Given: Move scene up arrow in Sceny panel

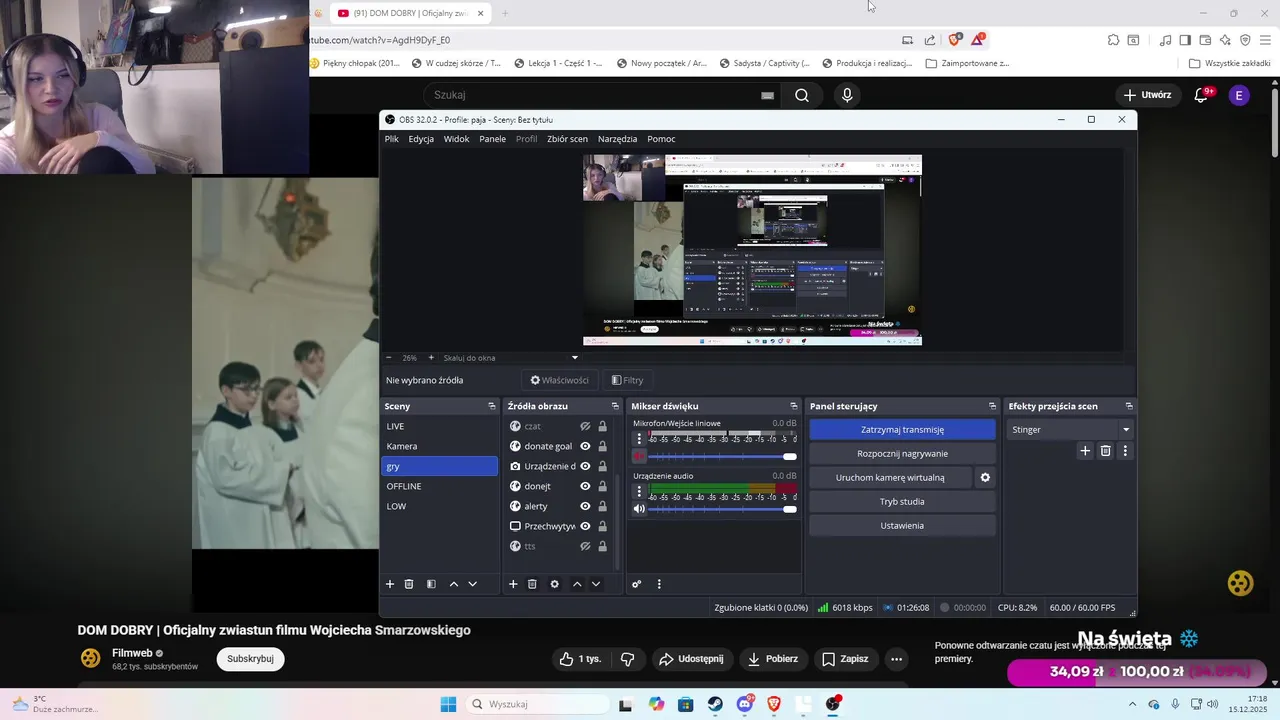Looking at the screenshot, I should (454, 584).
